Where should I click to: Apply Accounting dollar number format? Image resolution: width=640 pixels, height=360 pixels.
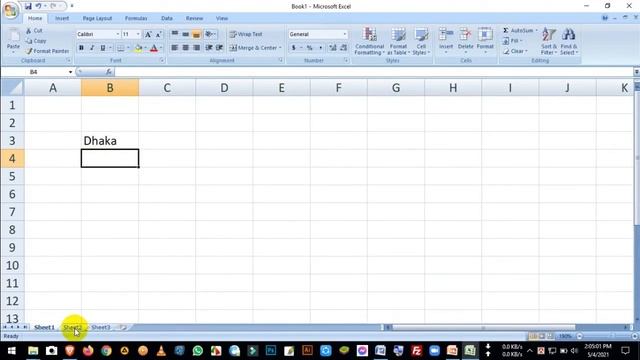point(293,48)
